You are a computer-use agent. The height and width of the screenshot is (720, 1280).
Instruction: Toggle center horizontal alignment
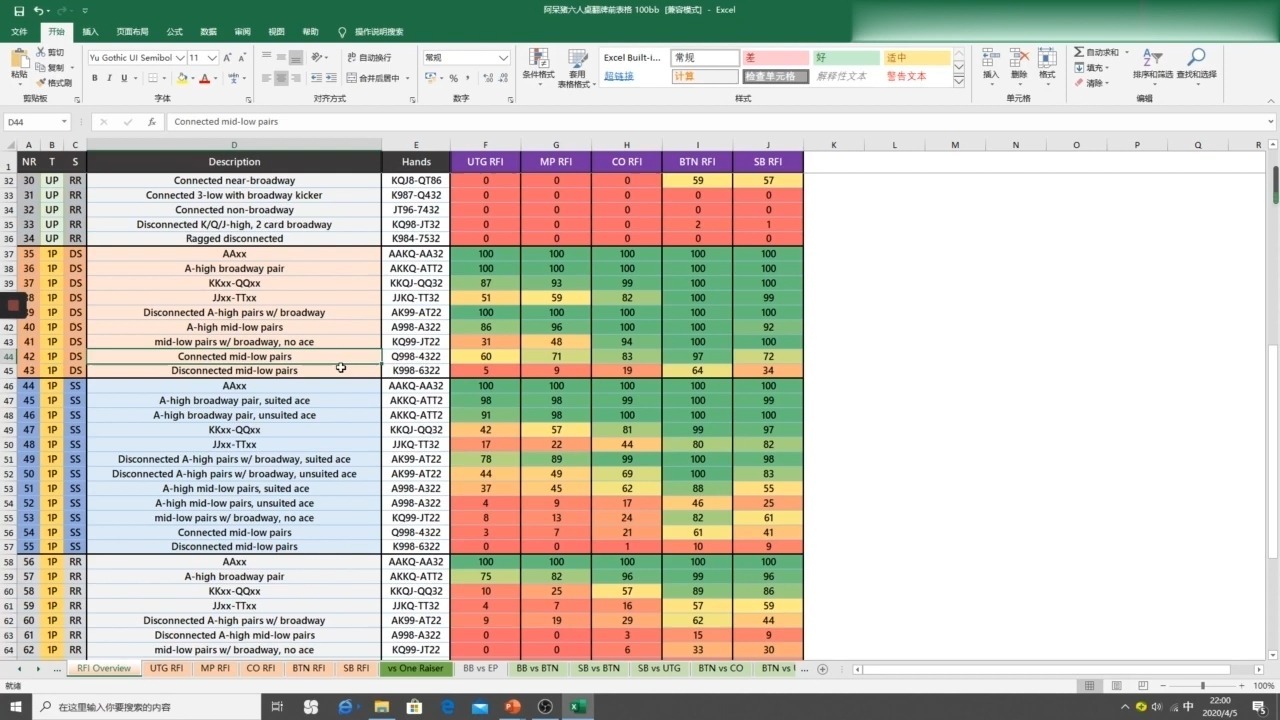(281, 78)
